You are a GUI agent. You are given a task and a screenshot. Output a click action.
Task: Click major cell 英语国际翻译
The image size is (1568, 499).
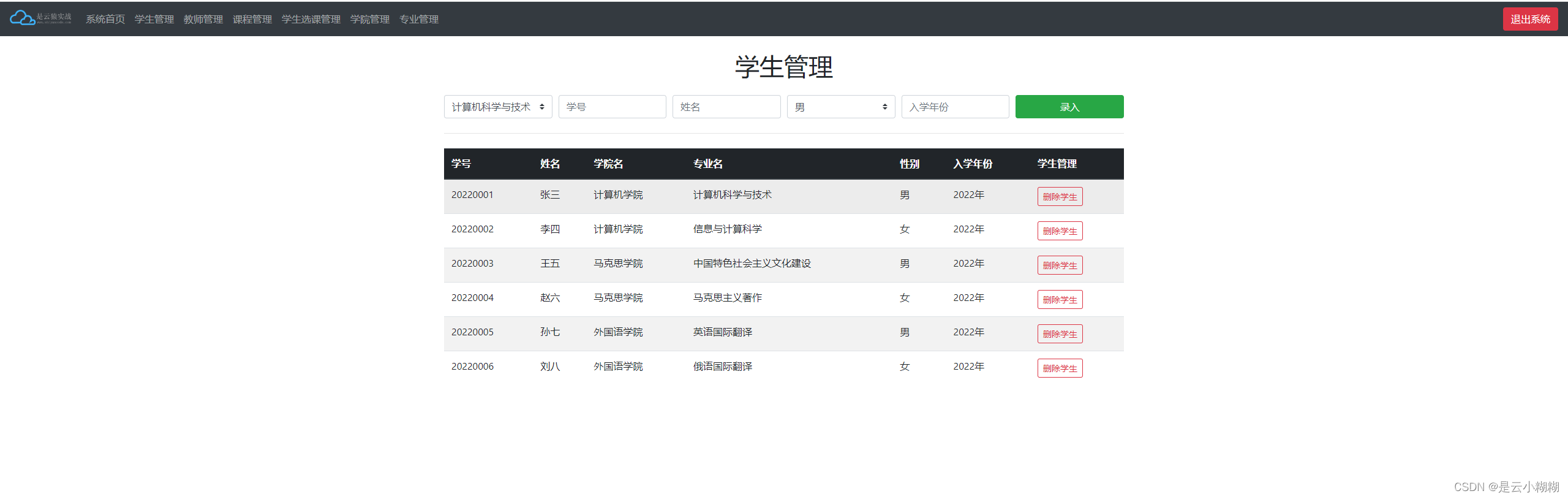(723, 332)
